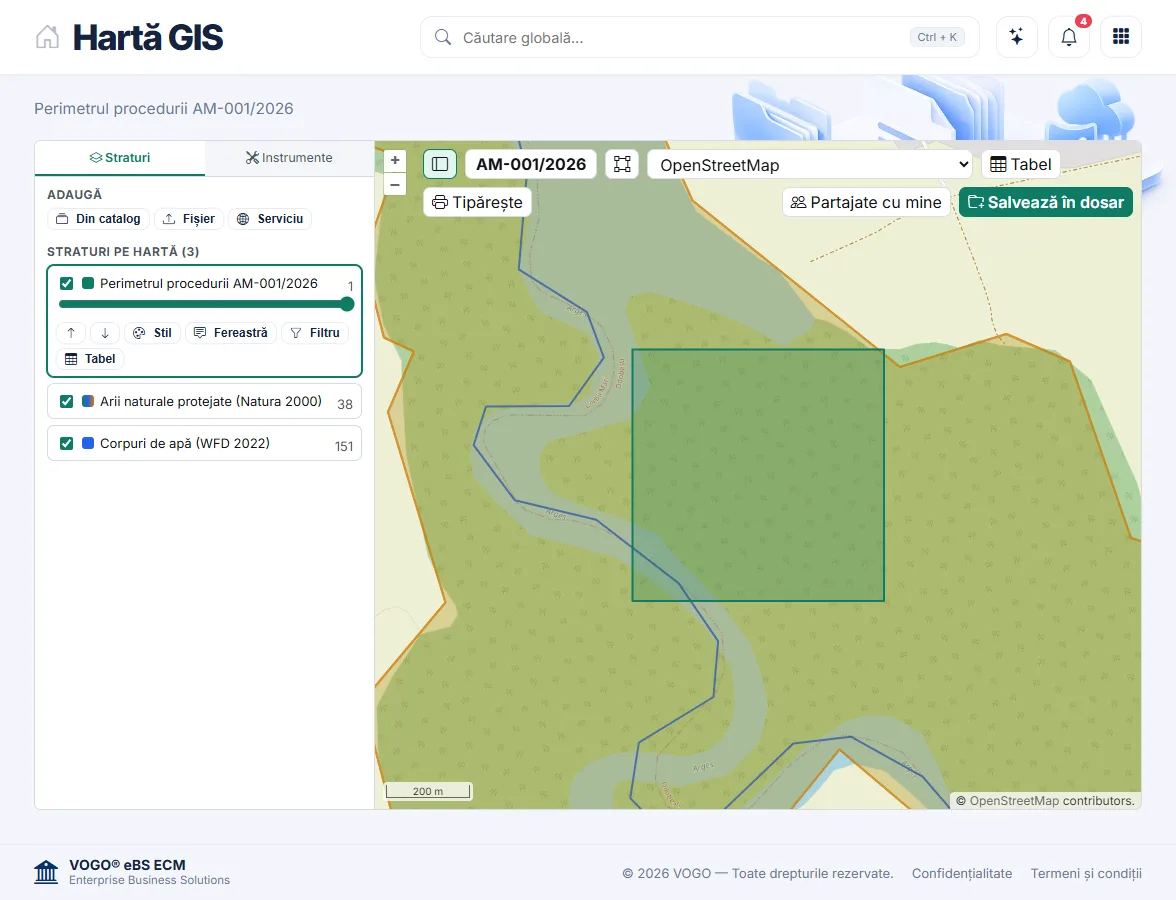Click Corpuri de apă blue swatch
Viewport: 1176px width, 900px height.
[88, 443]
